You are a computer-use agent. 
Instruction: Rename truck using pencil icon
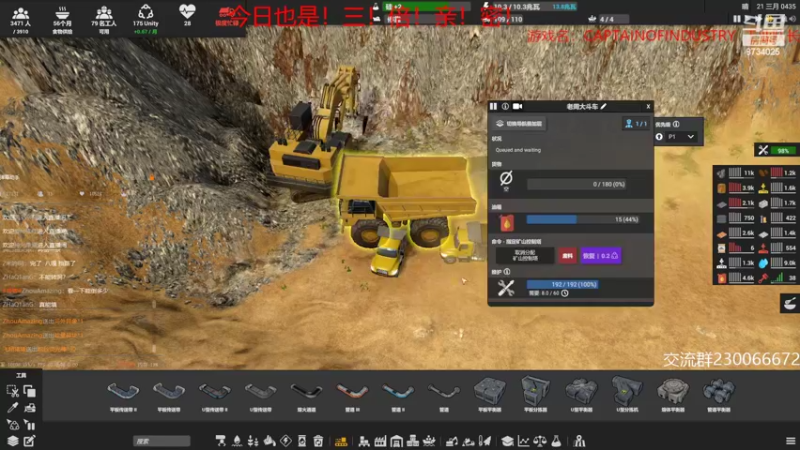tap(604, 106)
